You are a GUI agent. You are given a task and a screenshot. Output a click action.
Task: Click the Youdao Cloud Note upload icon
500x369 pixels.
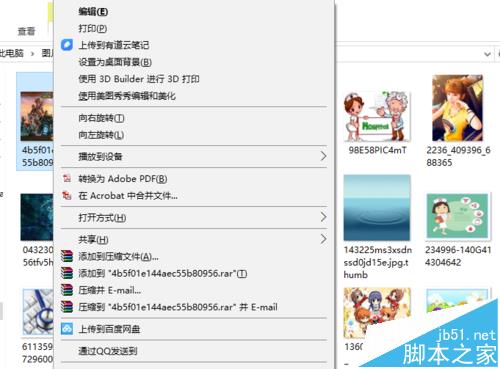(x=67, y=45)
